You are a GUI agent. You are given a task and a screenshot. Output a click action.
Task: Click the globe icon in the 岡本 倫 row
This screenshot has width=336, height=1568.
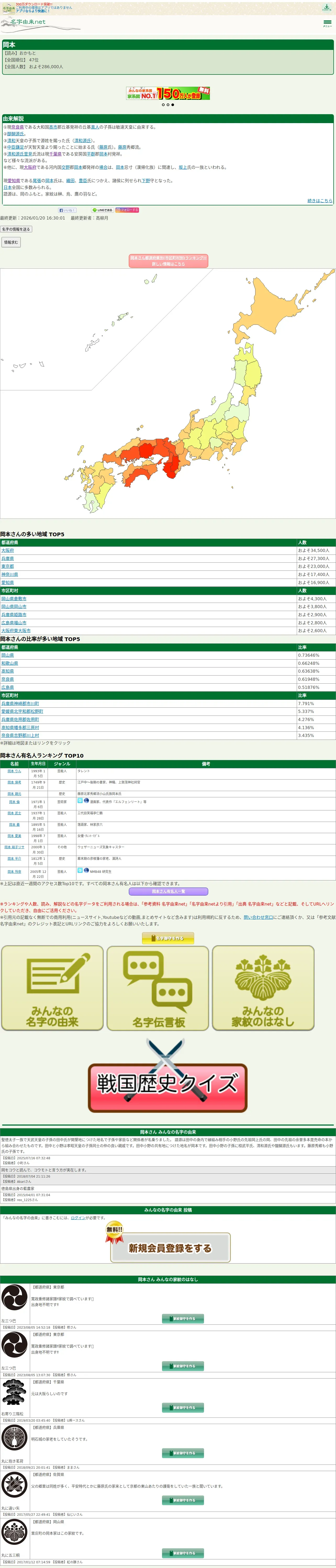[87, 800]
